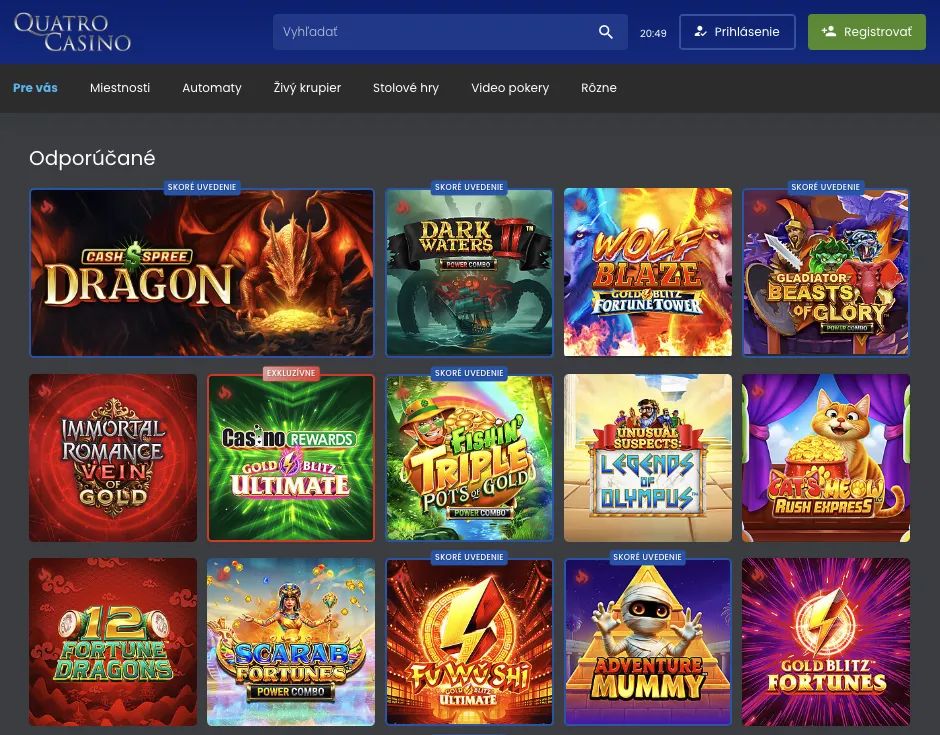Click Skoré uvedenie badge above Cash Spree Dragon

pyautogui.click(x=202, y=187)
